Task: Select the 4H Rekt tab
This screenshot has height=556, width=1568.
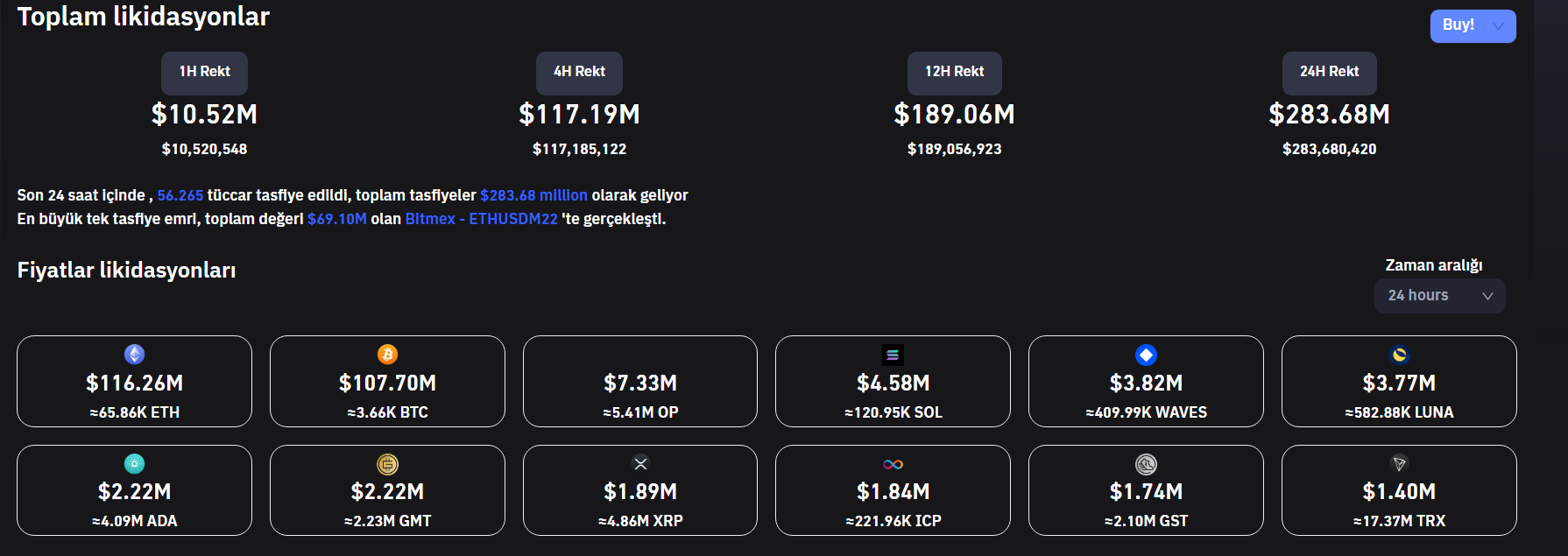Action: click(x=579, y=73)
